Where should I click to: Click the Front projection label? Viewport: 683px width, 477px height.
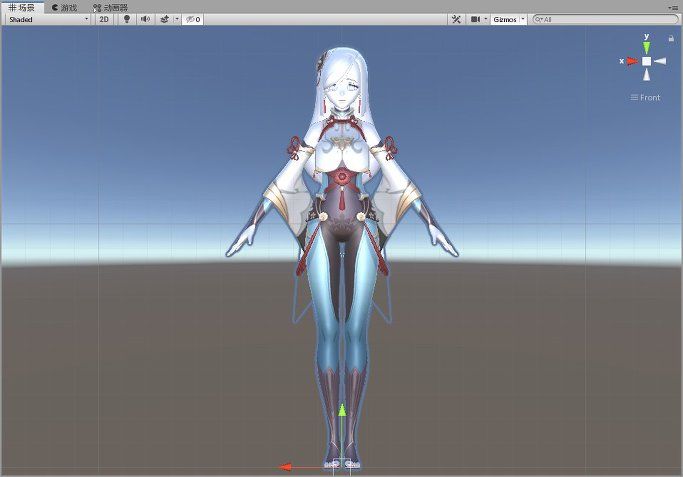[646, 98]
